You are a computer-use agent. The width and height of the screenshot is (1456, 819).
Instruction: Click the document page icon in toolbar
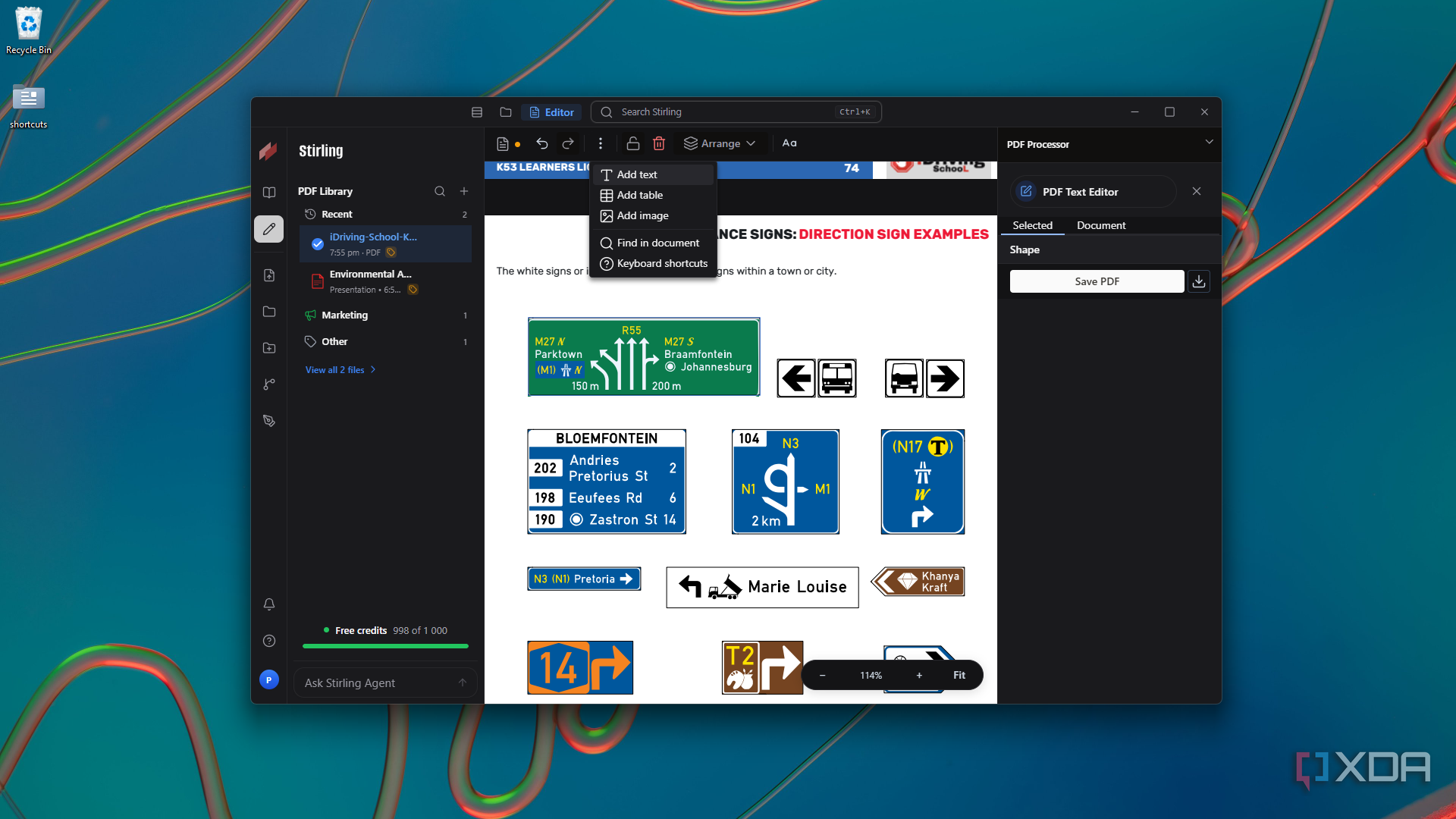tap(503, 143)
